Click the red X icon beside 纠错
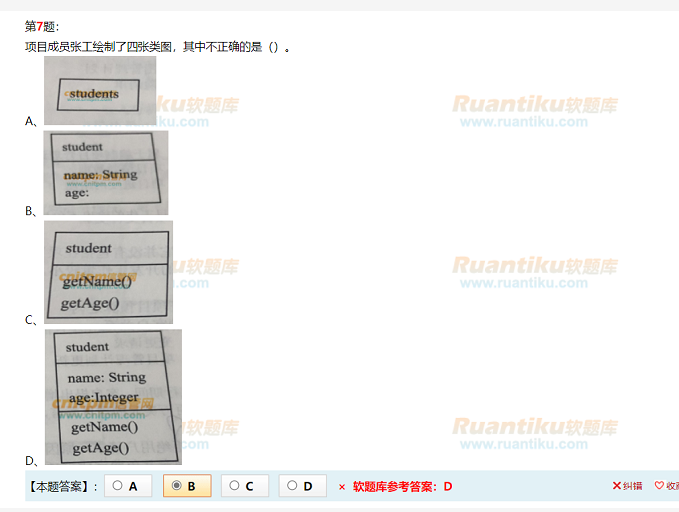This screenshot has height=512, width=679. coord(616,486)
